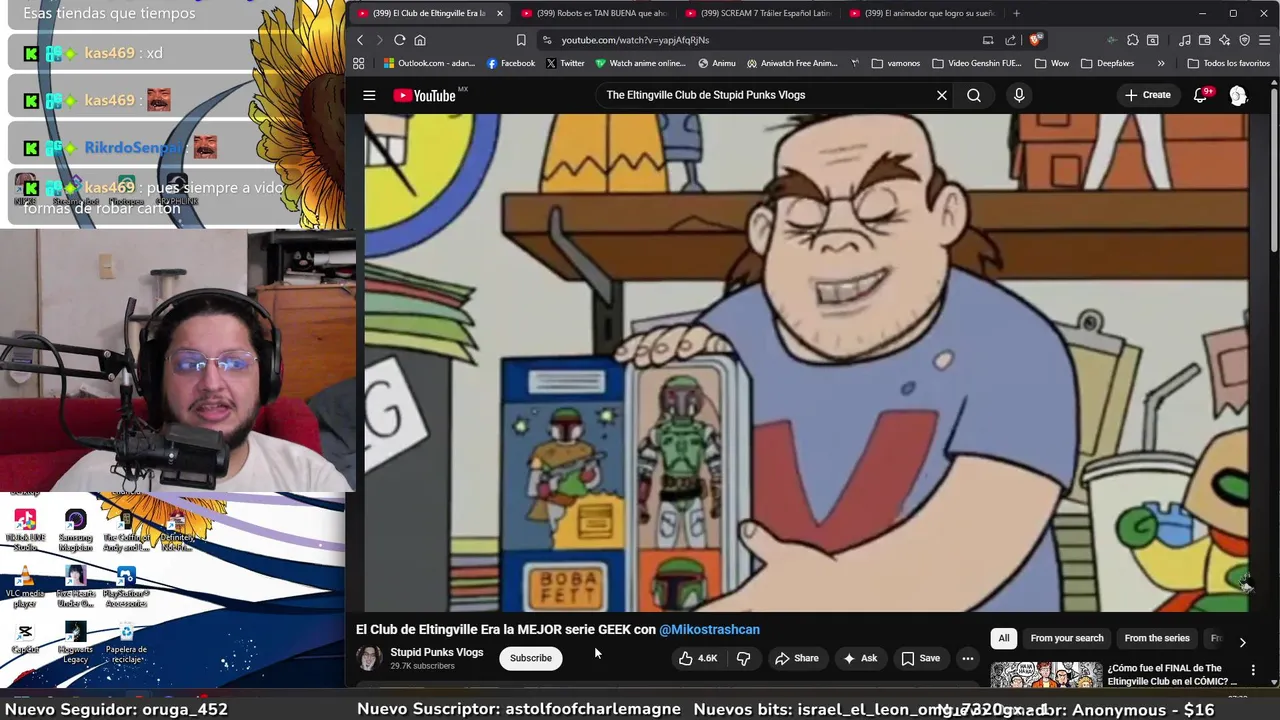1280x720 pixels.
Task: Clear the YouTube search box text
Action: click(x=941, y=95)
